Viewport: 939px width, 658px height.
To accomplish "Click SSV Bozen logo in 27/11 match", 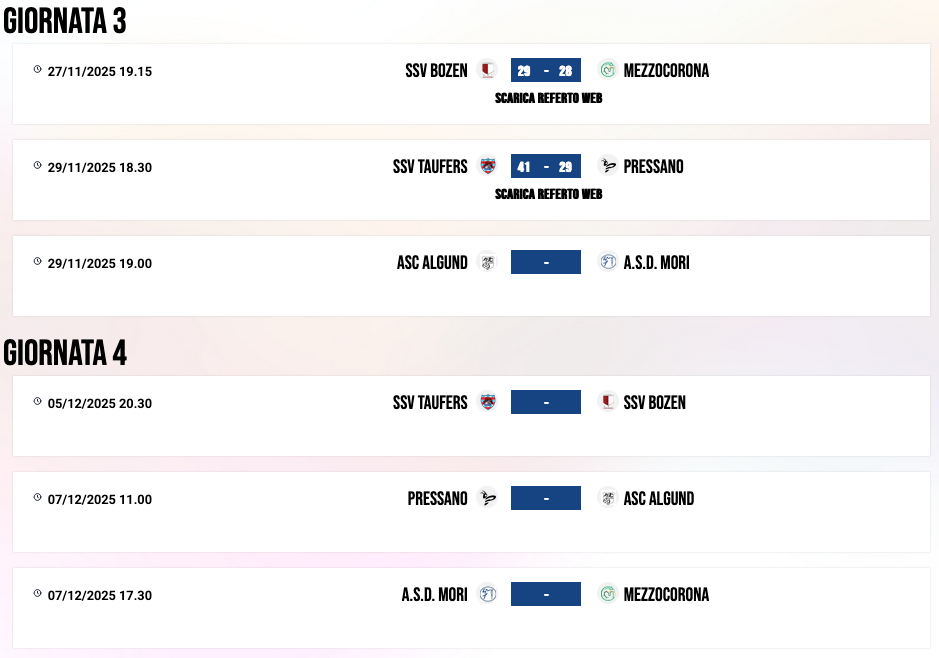I will (487, 70).
